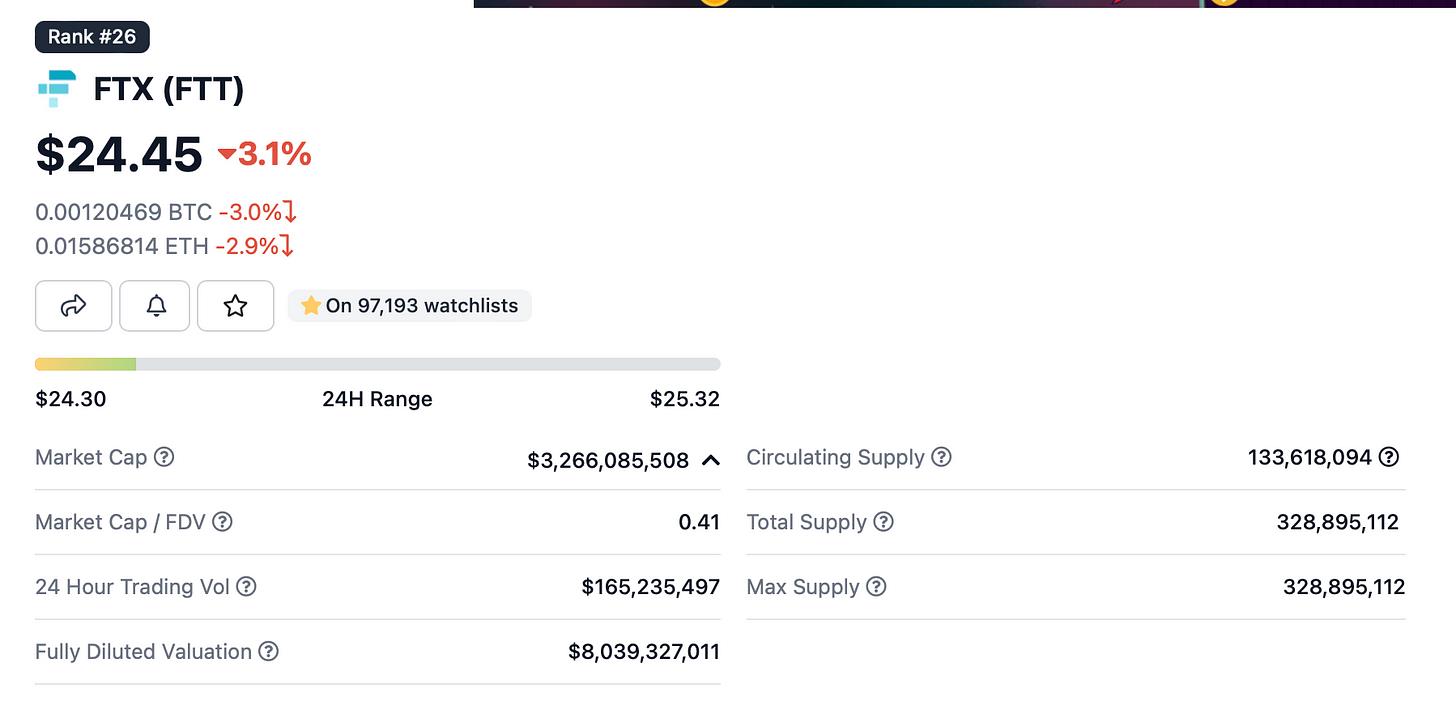The image size is (1456, 717).
Task: Click Fully Diluted Valuation help icon
Action: click(268, 652)
